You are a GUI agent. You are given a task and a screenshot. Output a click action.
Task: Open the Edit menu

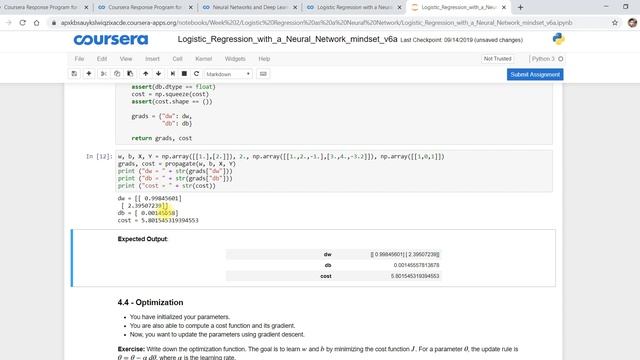102,59
